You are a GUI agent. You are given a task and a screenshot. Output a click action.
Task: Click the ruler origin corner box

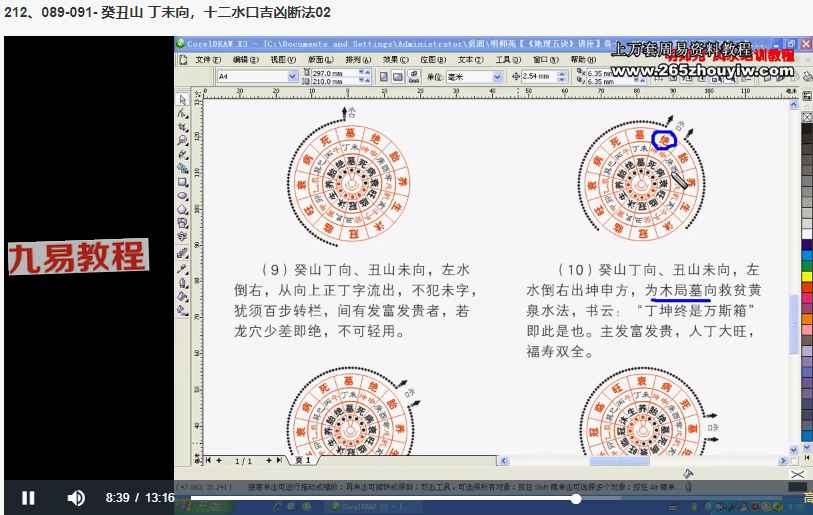[x=198, y=93]
